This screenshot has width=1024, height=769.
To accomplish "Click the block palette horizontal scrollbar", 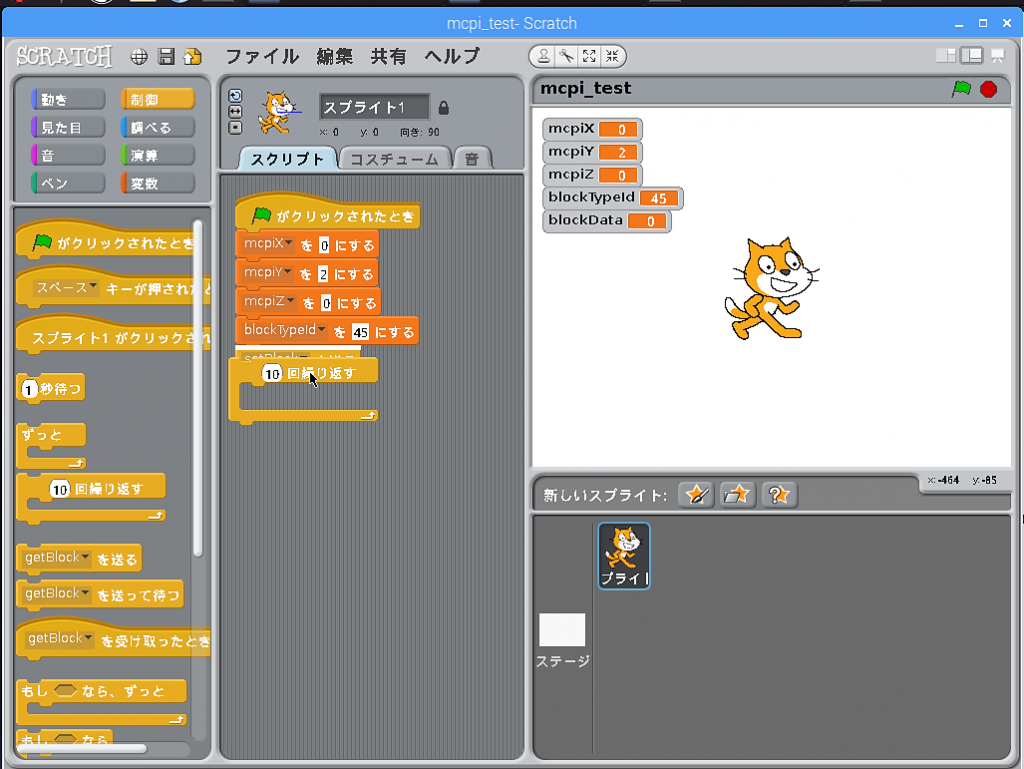I will tap(83, 748).
